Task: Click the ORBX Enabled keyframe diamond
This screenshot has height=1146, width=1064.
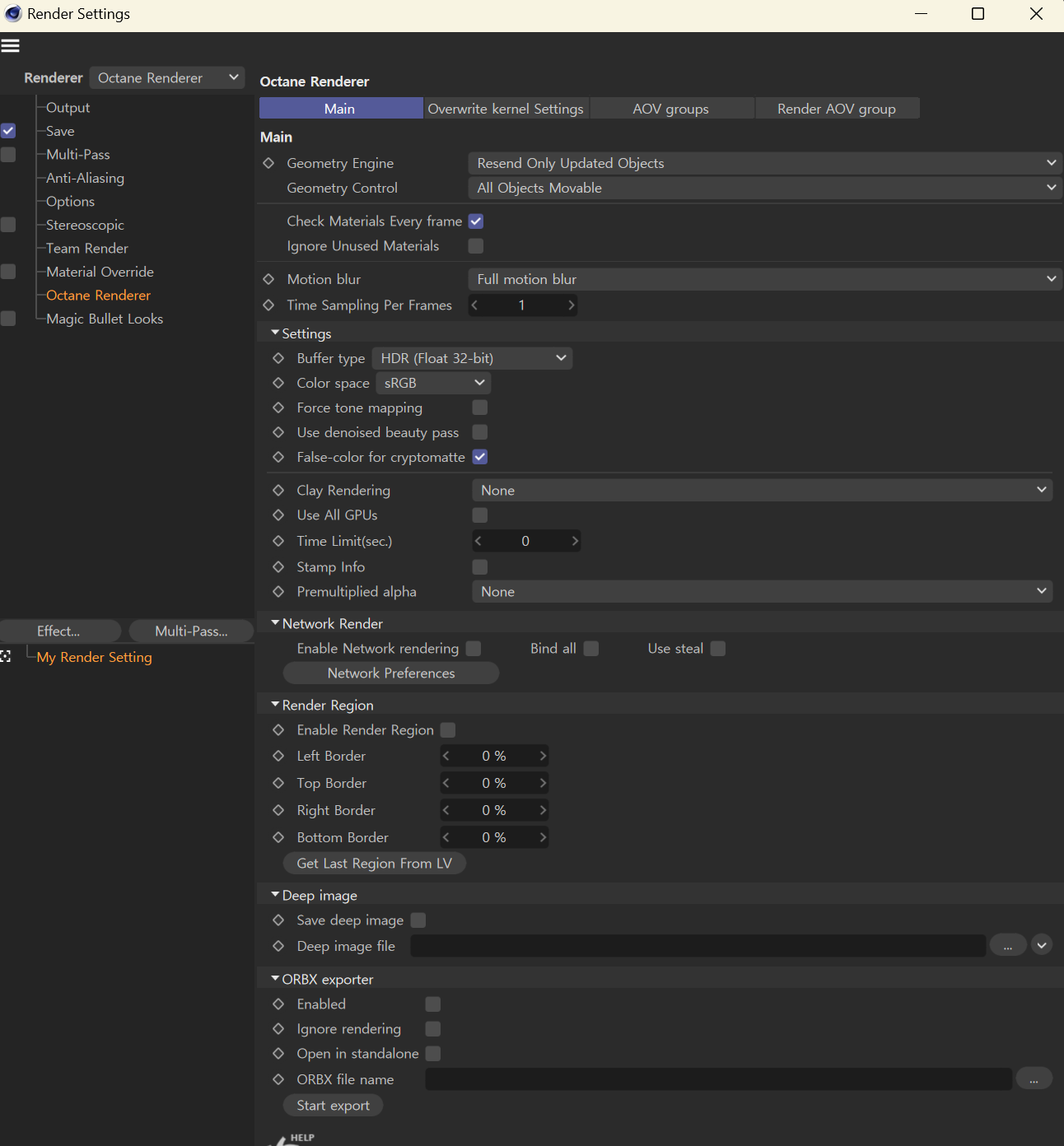Action: [x=278, y=1004]
